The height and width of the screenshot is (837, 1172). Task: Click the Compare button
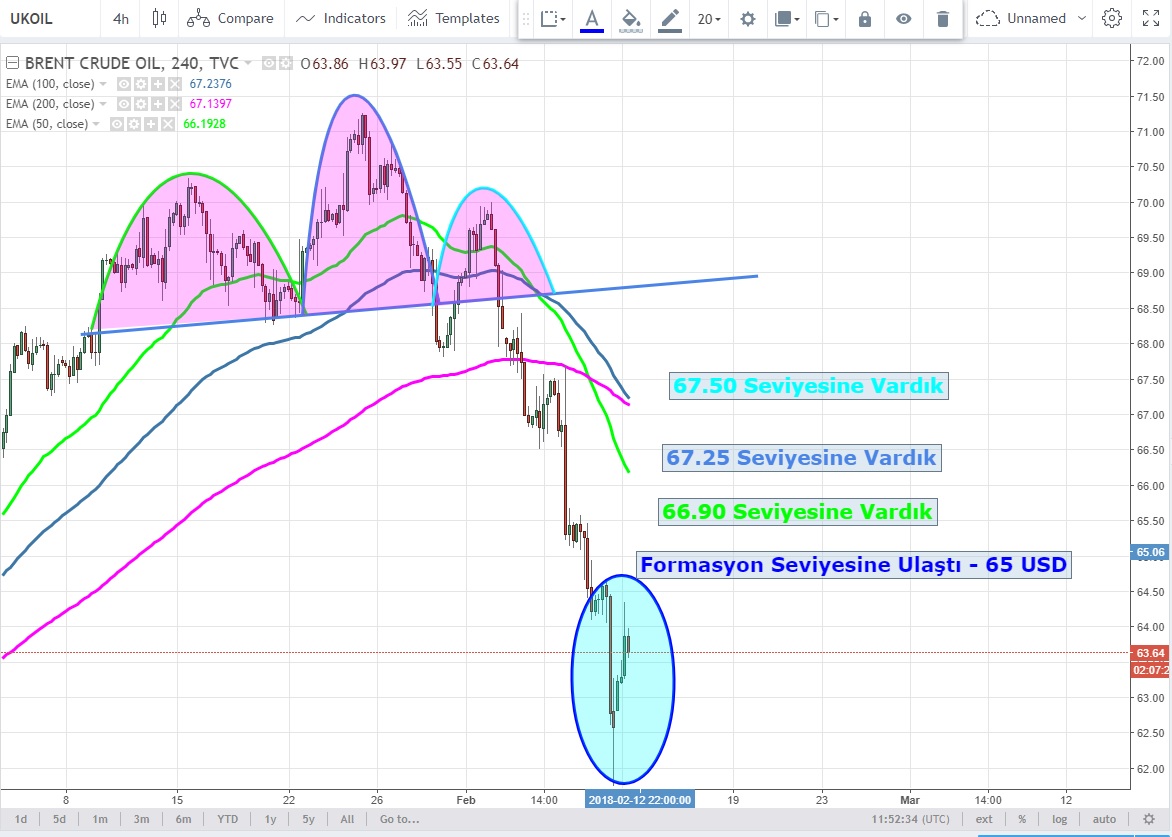point(230,18)
